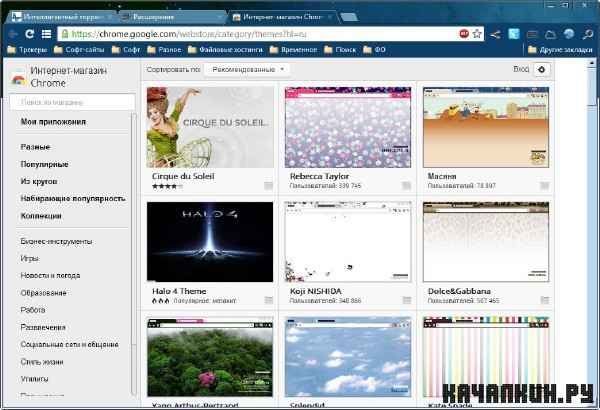Open the Рекомендованные sort dropdown

(x=247, y=70)
